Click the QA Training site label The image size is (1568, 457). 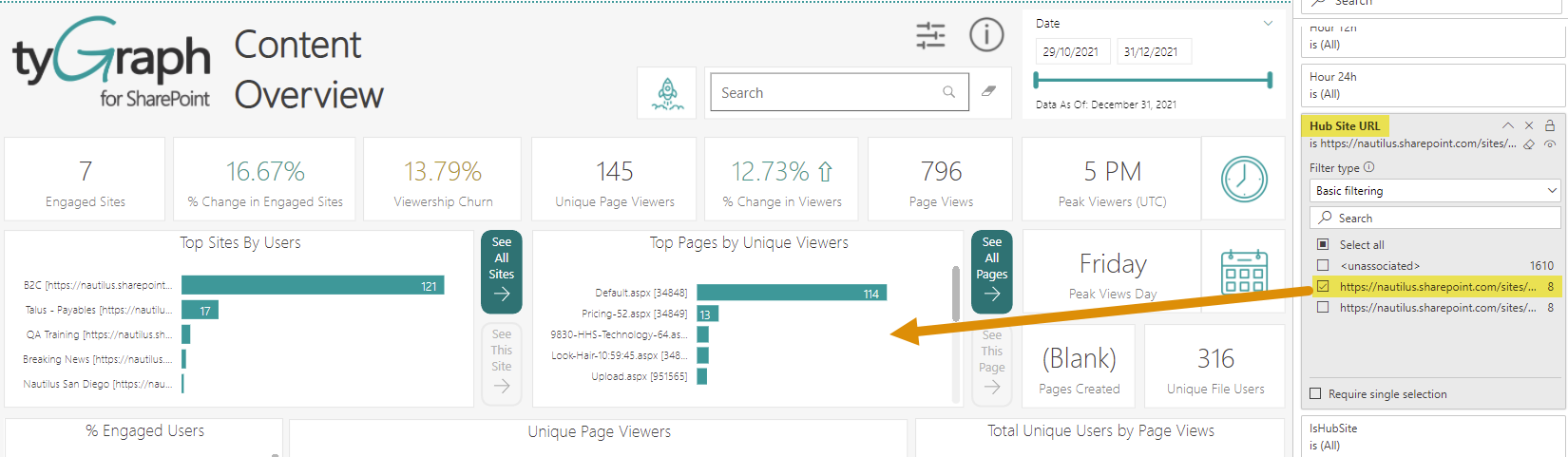pos(99,334)
